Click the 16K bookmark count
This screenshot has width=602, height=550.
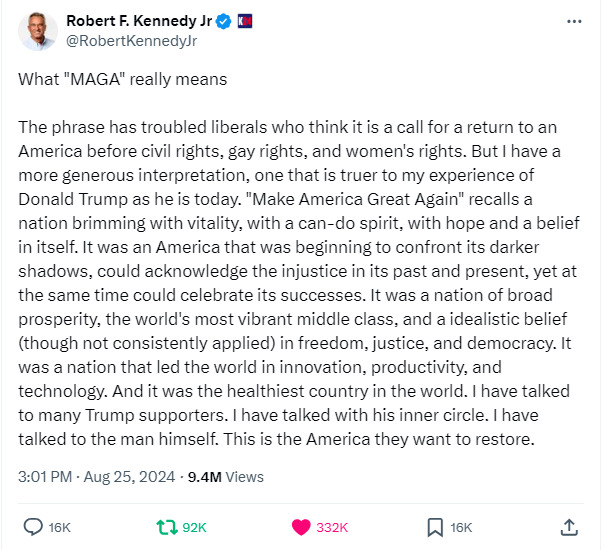click(x=462, y=527)
